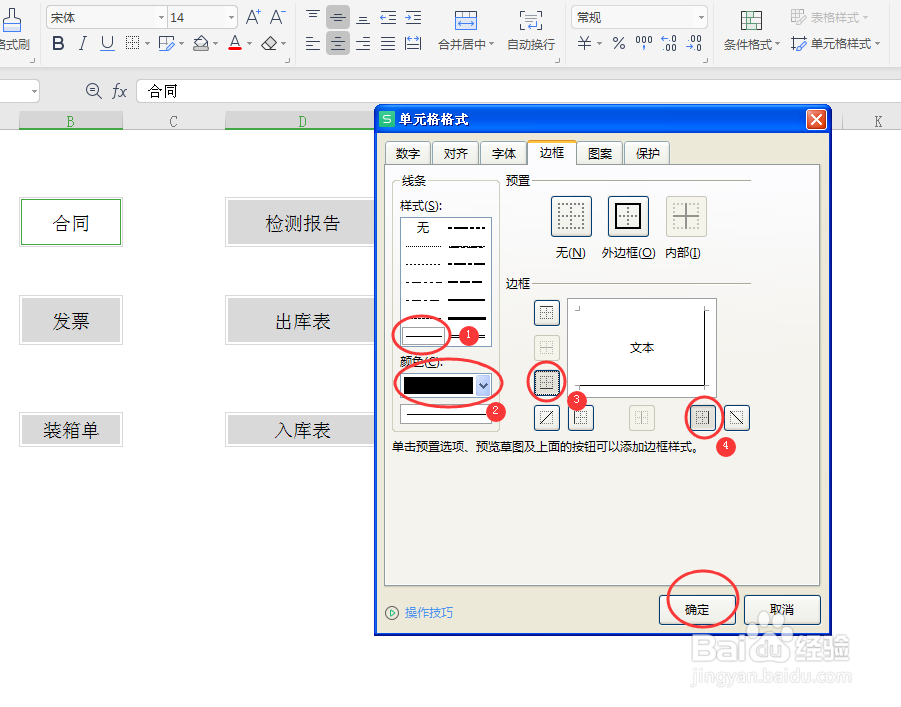
Task: Click the decrease indent icon
Action: 388,17
